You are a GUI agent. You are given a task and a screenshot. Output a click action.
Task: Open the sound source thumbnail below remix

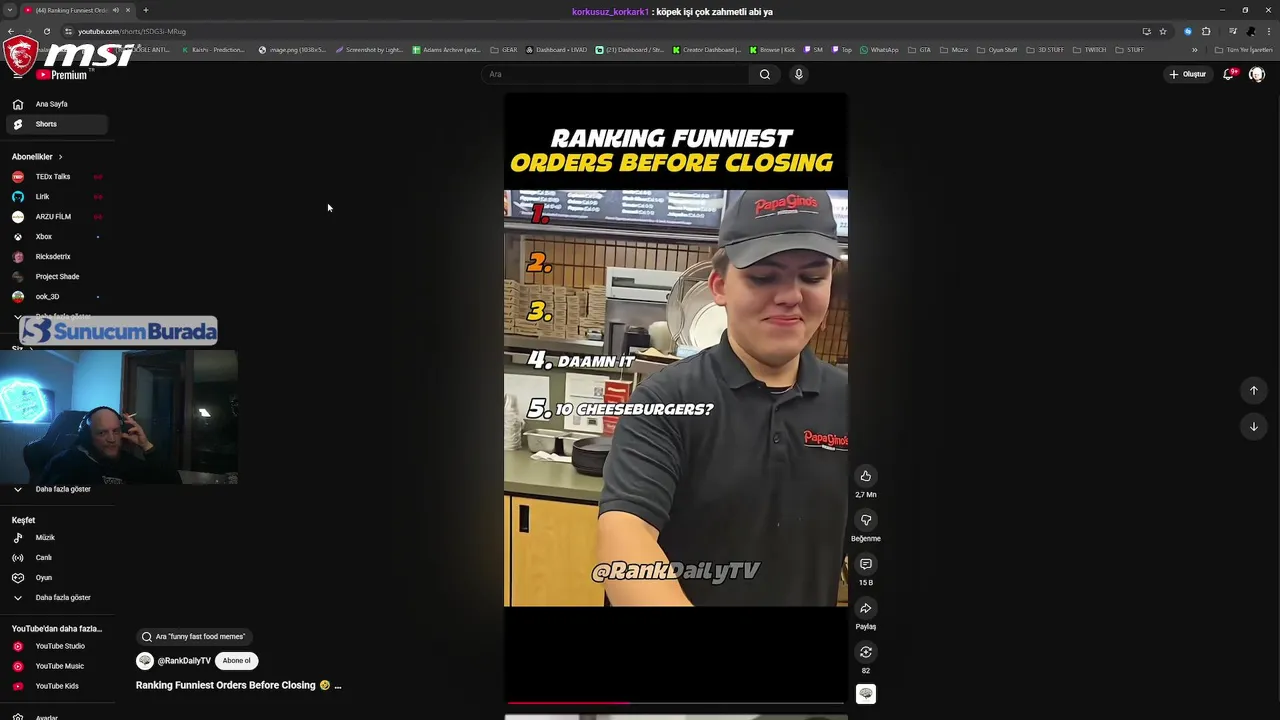point(866,694)
